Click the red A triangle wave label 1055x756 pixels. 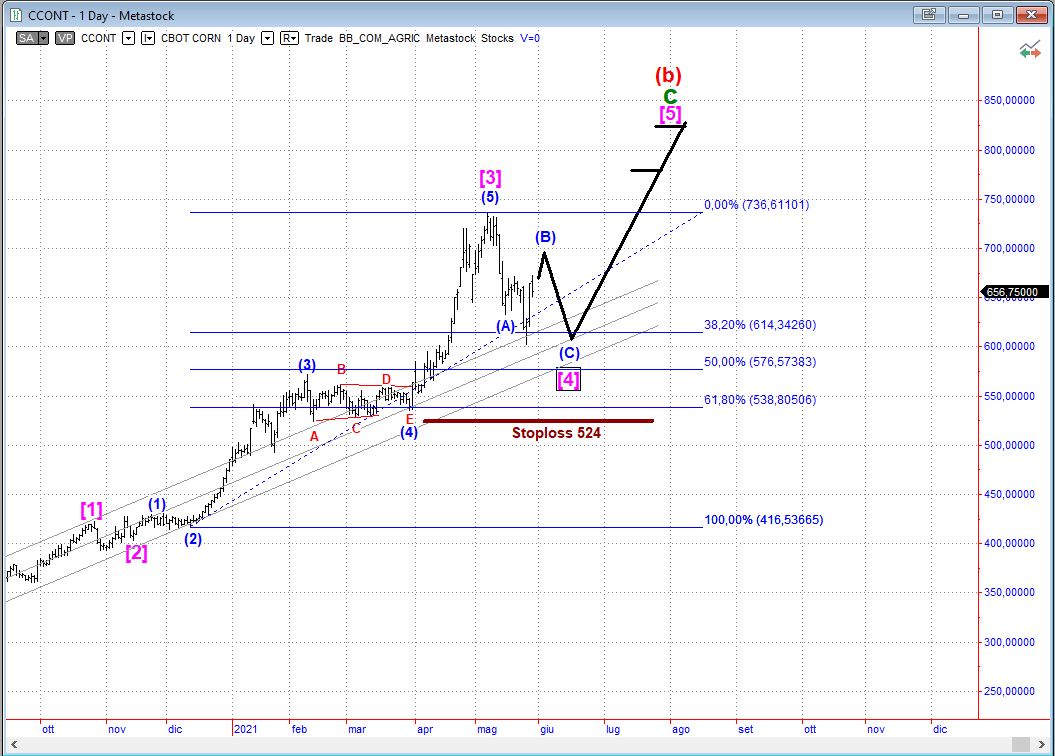tap(314, 437)
